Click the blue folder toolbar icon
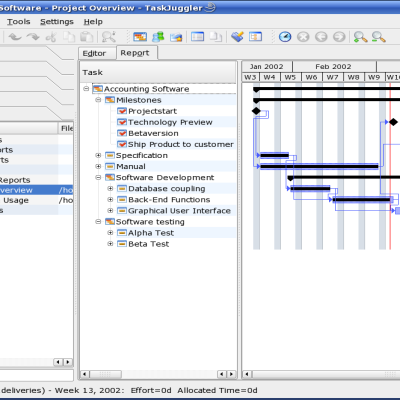This screenshot has height=400, width=400. [176, 37]
